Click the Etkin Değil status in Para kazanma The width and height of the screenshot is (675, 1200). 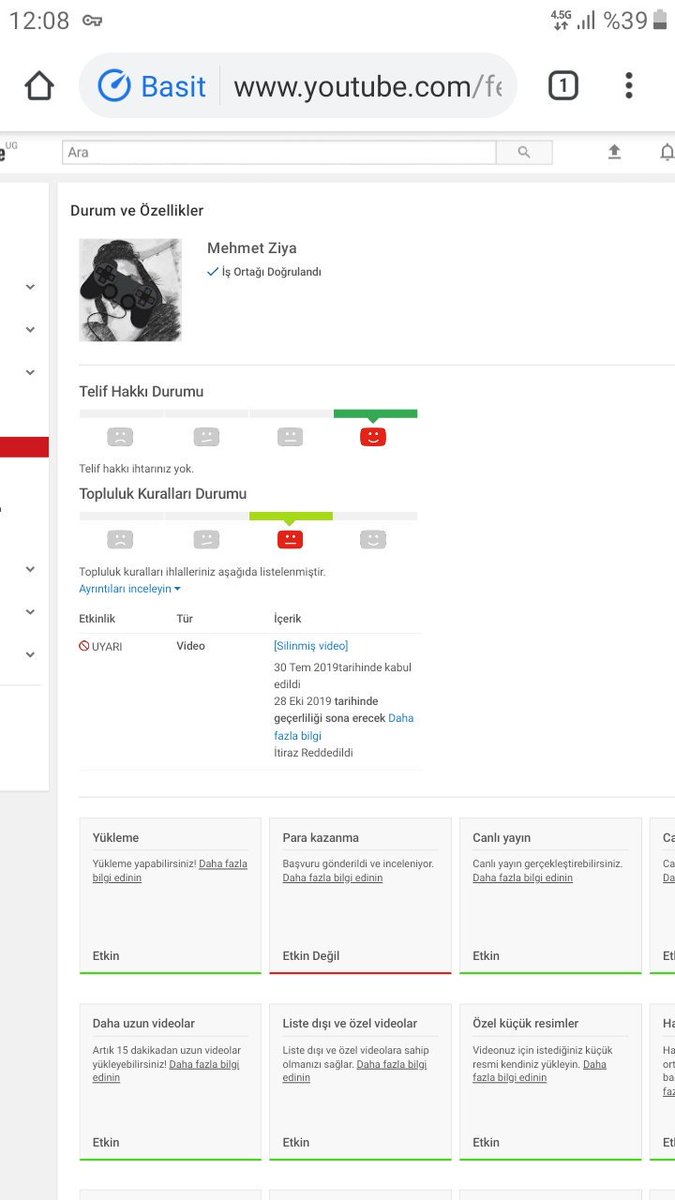pyautogui.click(x=311, y=956)
